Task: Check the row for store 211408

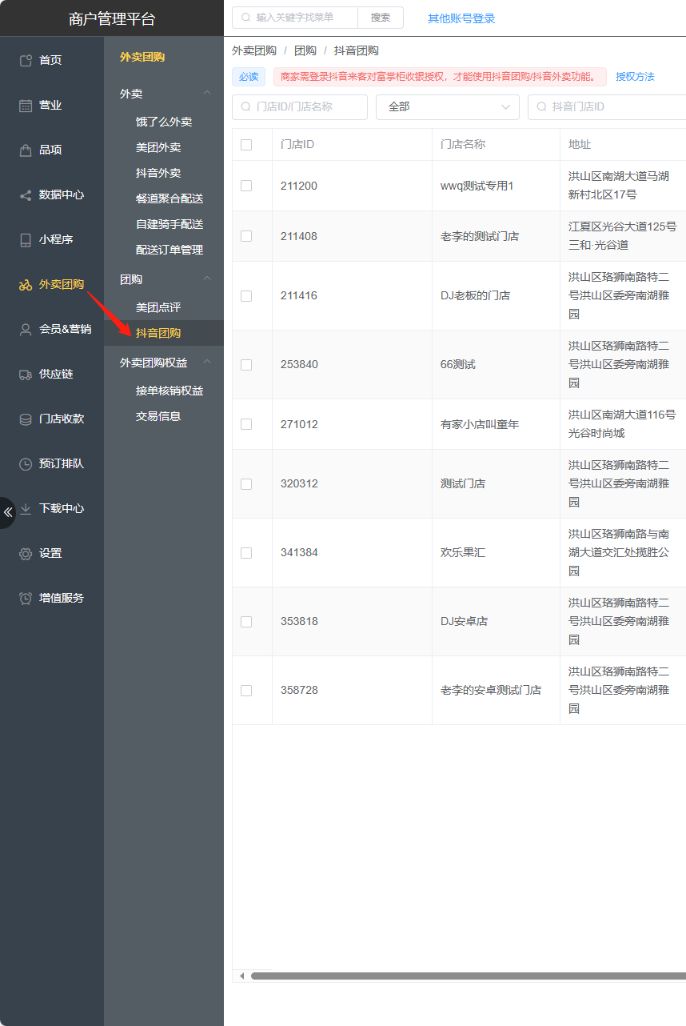Action: pos(246,236)
